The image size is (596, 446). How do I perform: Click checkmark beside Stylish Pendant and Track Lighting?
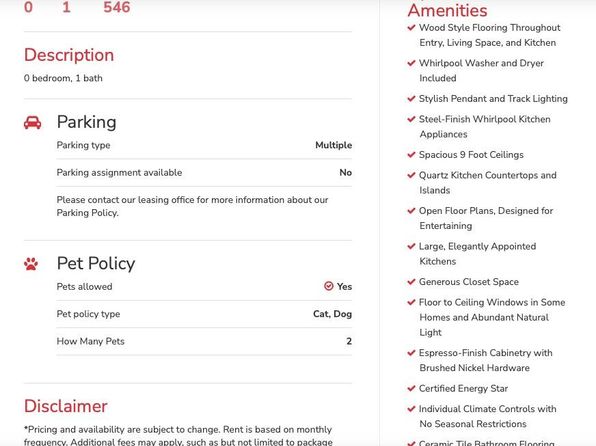pos(411,98)
